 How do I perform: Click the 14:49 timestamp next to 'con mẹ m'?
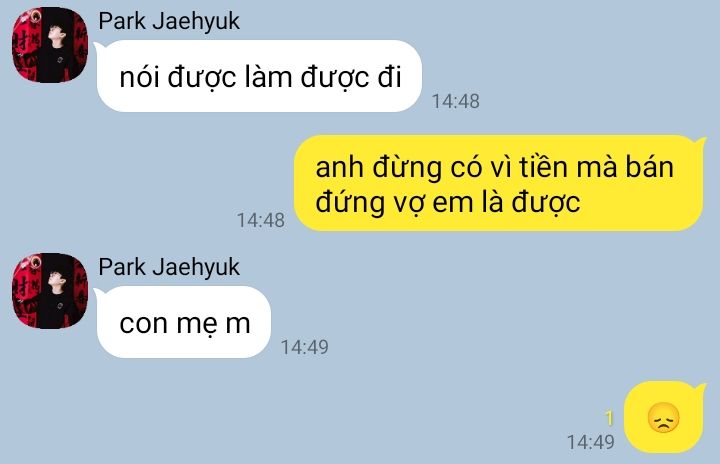click(304, 347)
